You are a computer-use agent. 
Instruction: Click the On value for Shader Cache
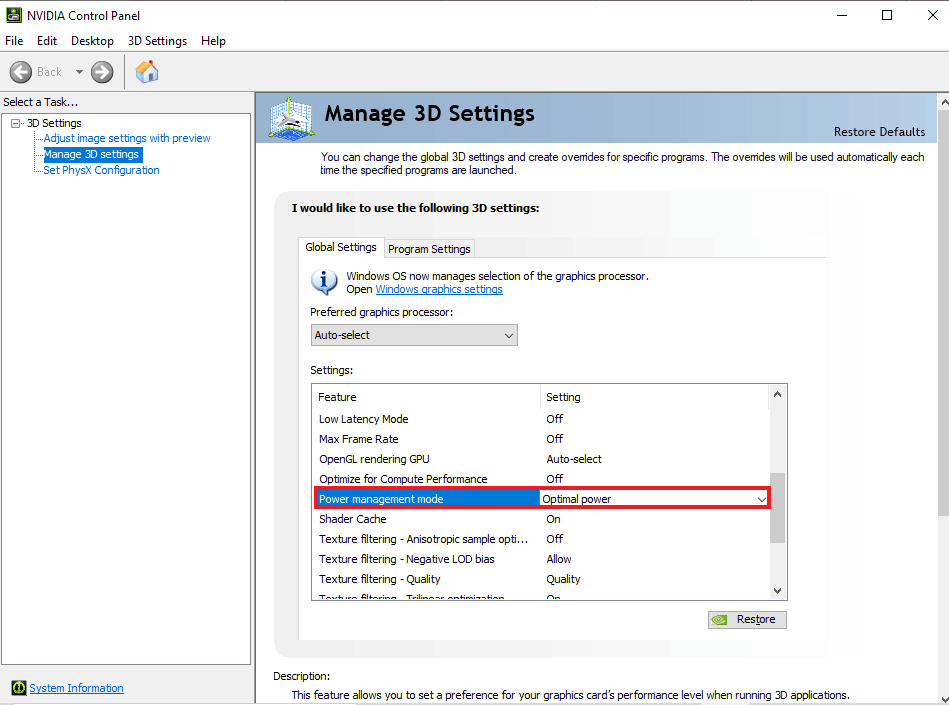click(x=553, y=519)
